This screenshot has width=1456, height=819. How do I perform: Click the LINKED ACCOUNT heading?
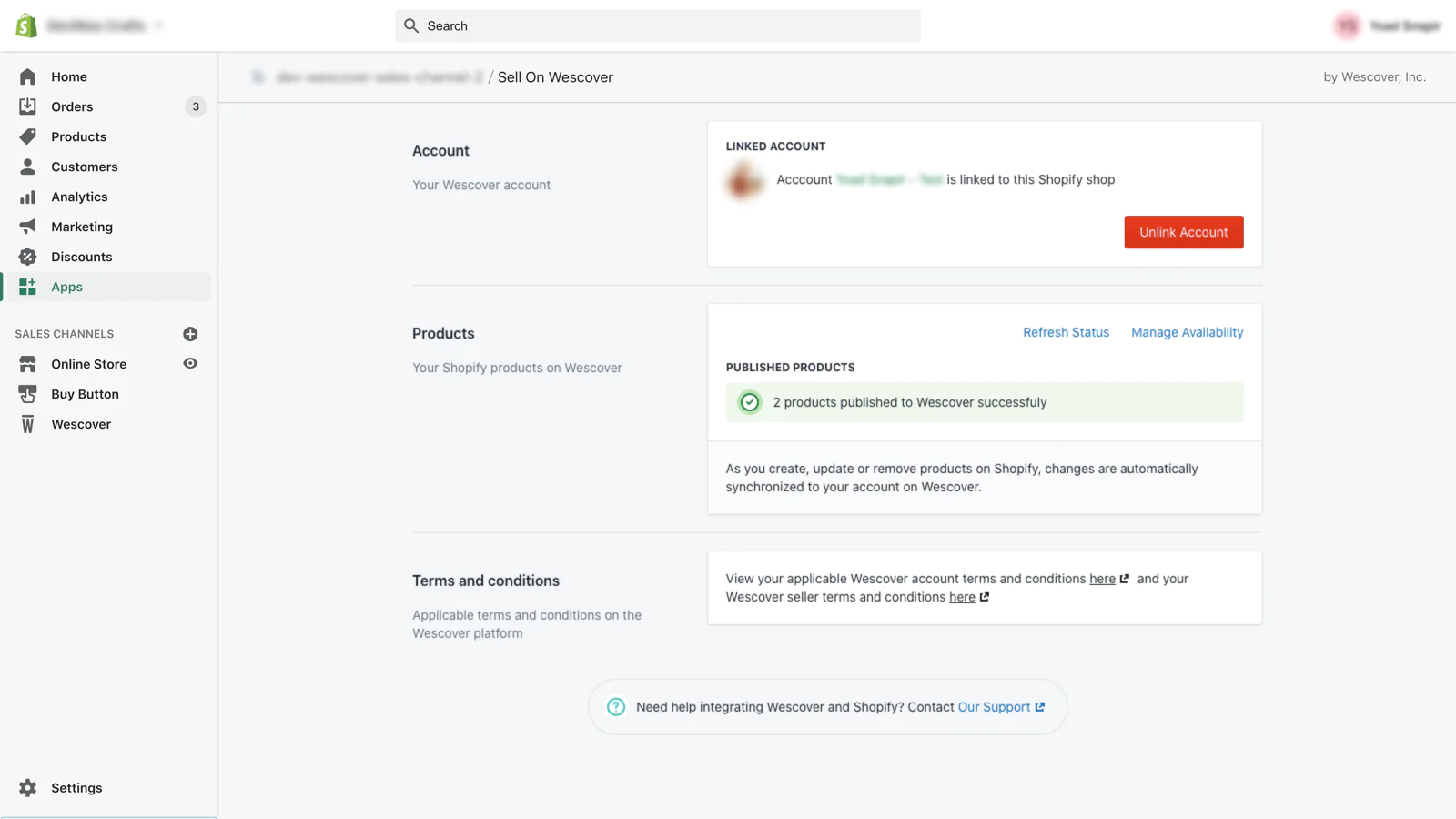[x=775, y=147]
